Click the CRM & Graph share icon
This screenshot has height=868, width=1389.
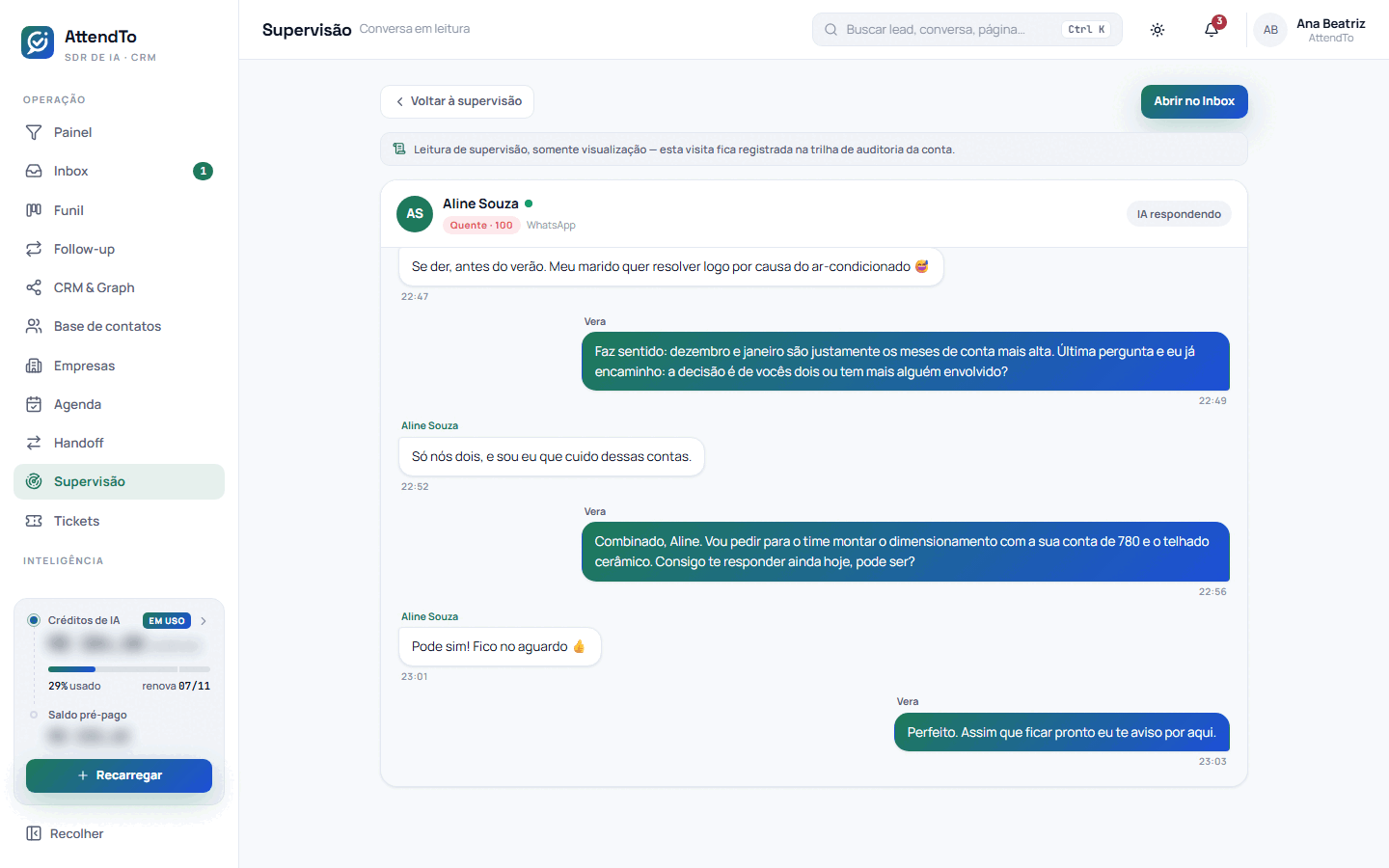[34, 287]
